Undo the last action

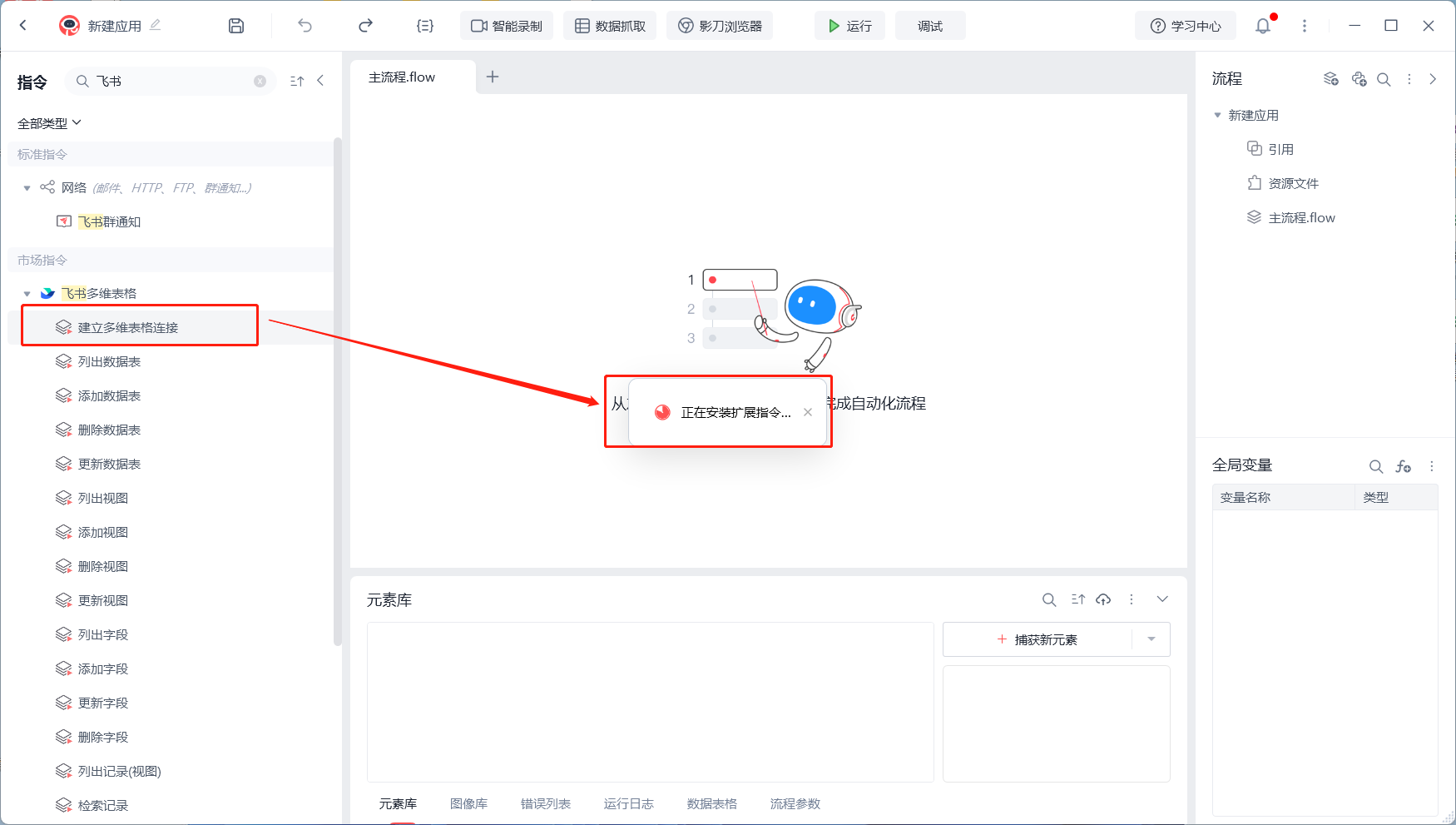(x=305, y=26)
